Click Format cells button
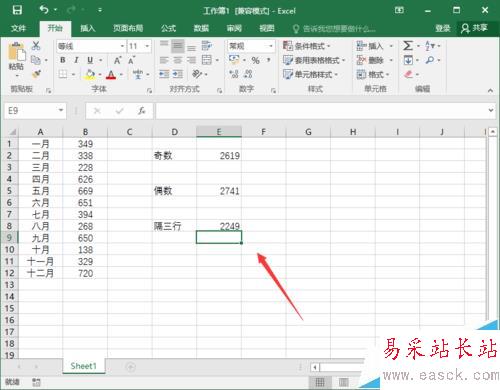The width and height of the screenshot is (500, 390). 373,74
